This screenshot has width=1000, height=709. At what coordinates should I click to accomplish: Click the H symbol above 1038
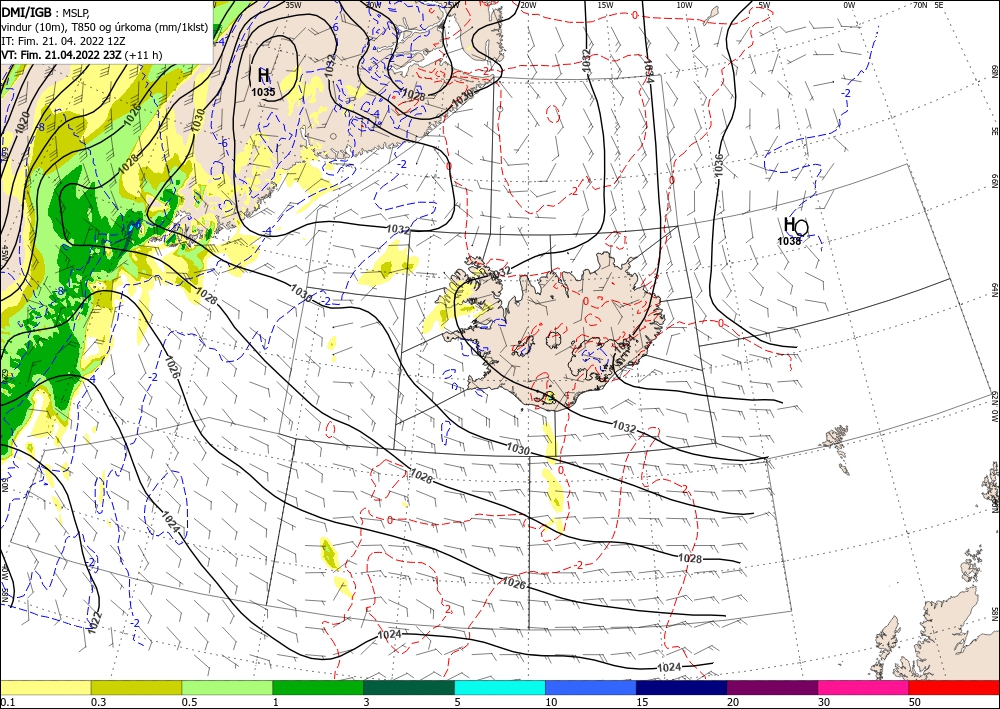pos(789,224)
